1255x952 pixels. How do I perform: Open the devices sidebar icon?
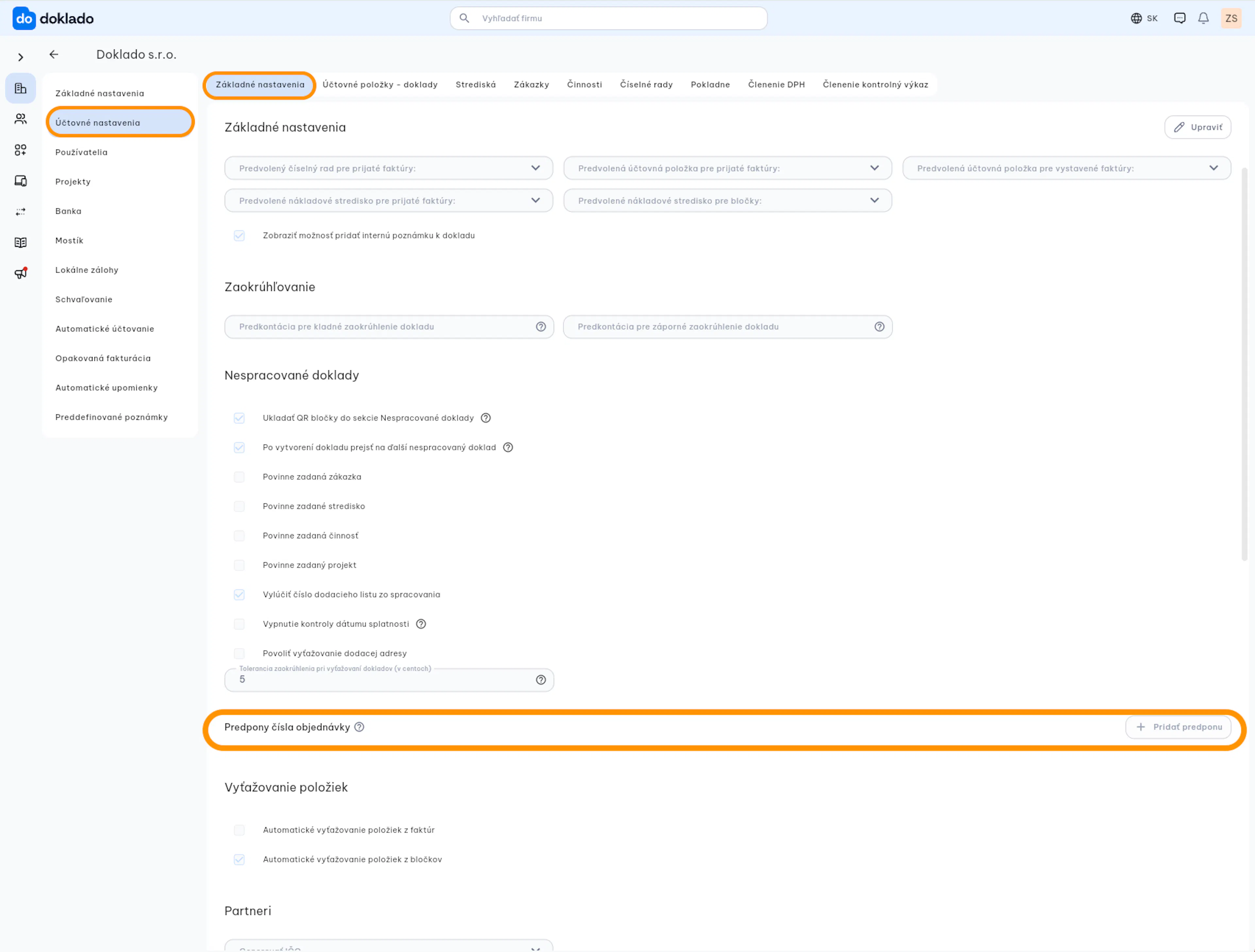pyautogui.click(x=20, y=181)
